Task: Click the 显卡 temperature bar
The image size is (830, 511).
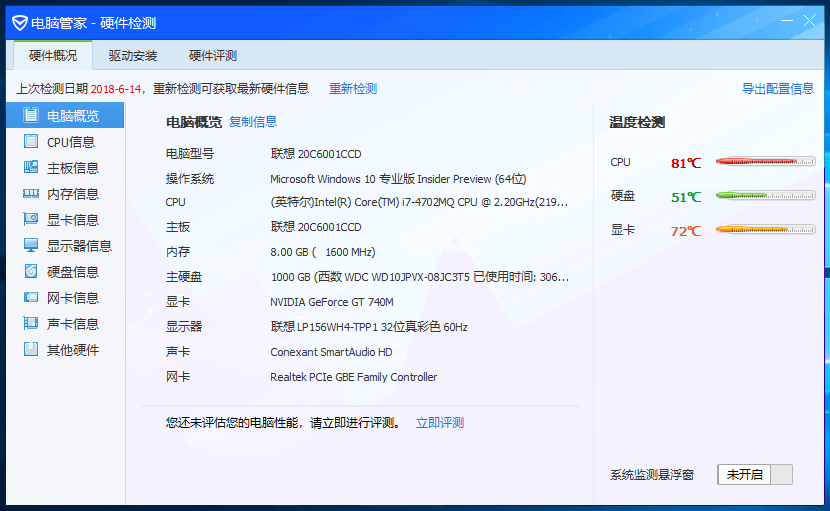Action: (x=765, y=229)
